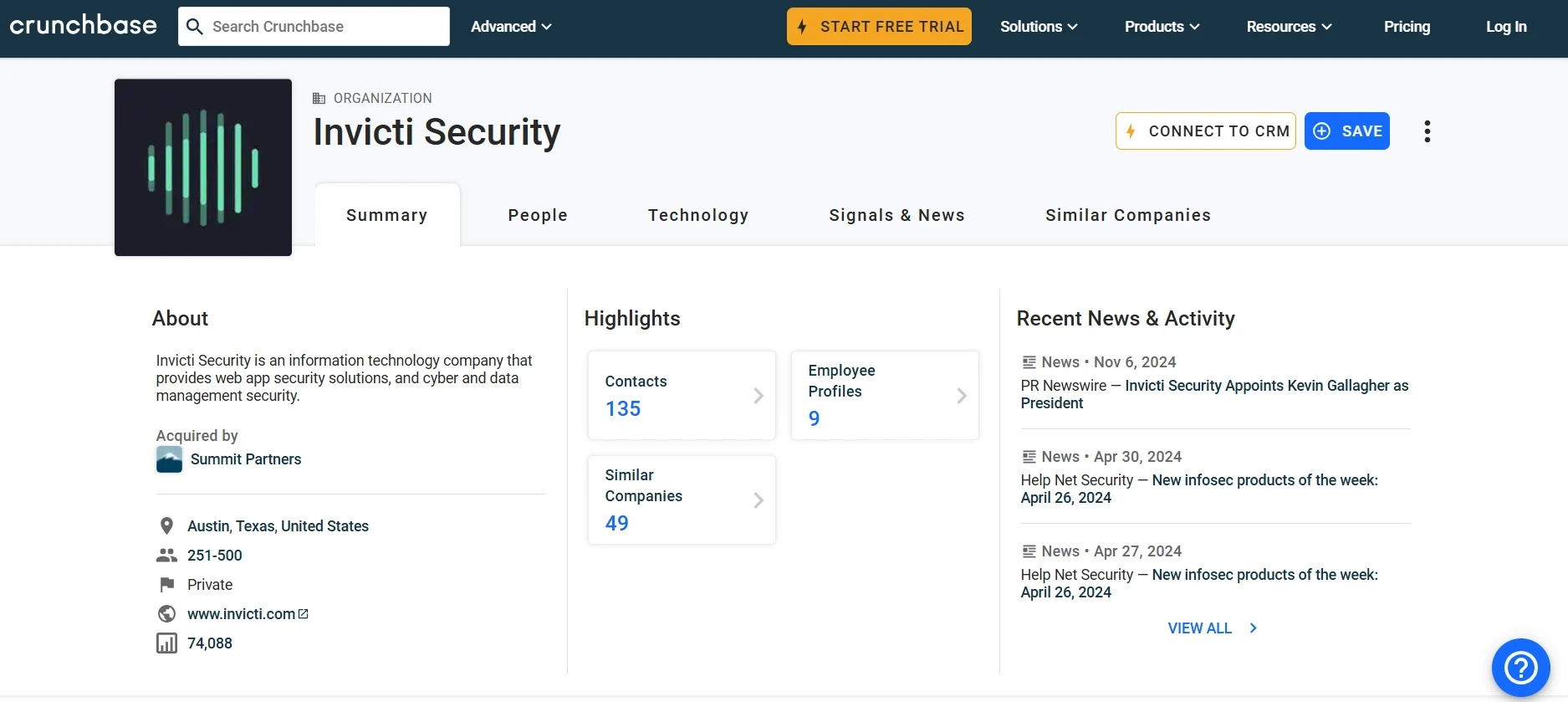
Task: Click the news icon for Nov 6, 2024
Action: point(1029,362)
